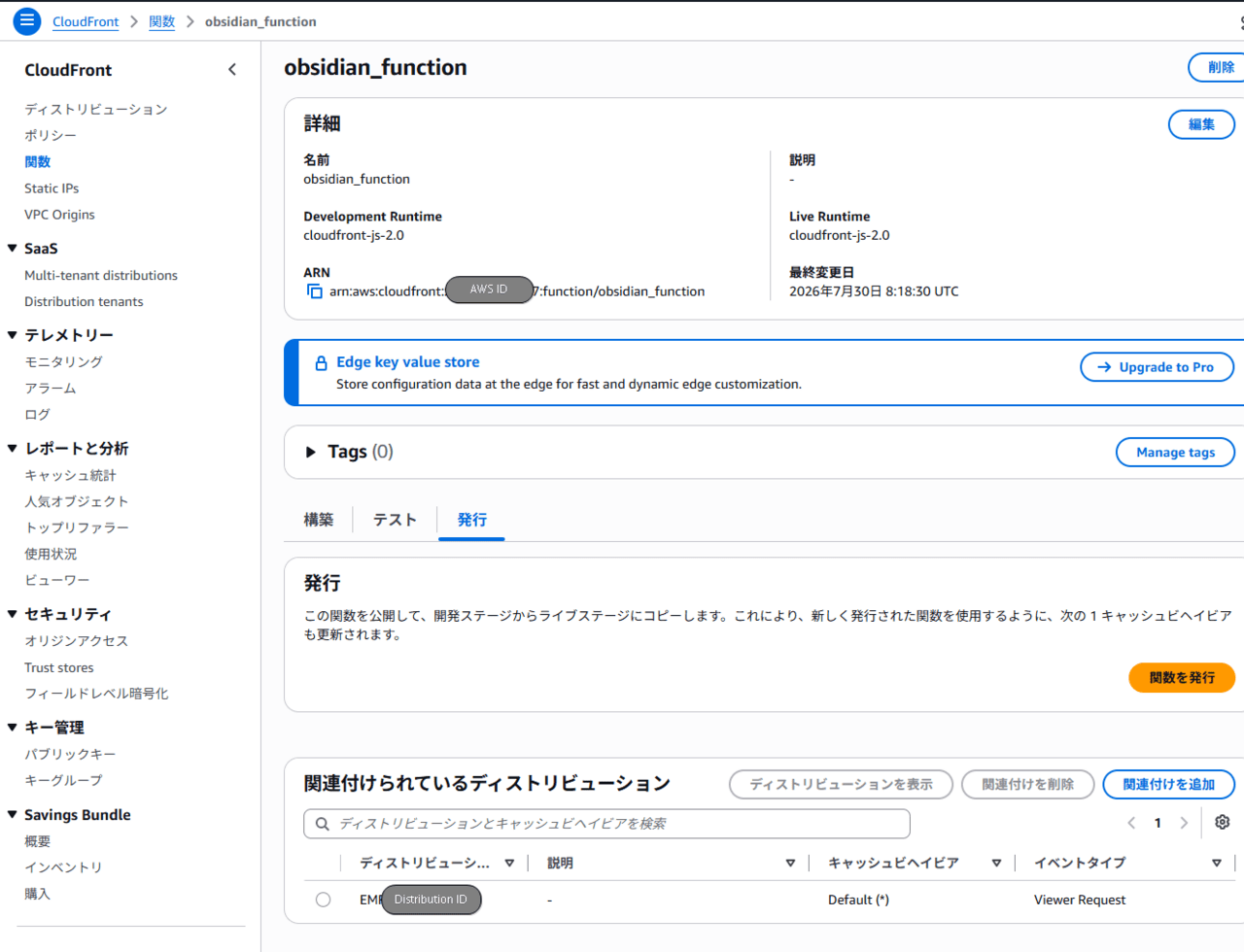Open Savings Bundle 購入 page

tap(37, 894)
